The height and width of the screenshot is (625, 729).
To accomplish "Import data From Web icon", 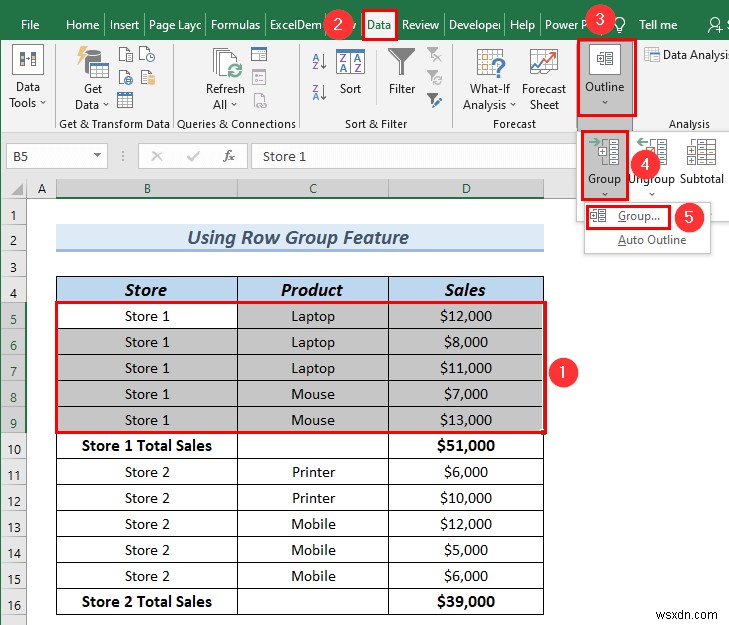I will pyautogui.click(x=126, y=77).
